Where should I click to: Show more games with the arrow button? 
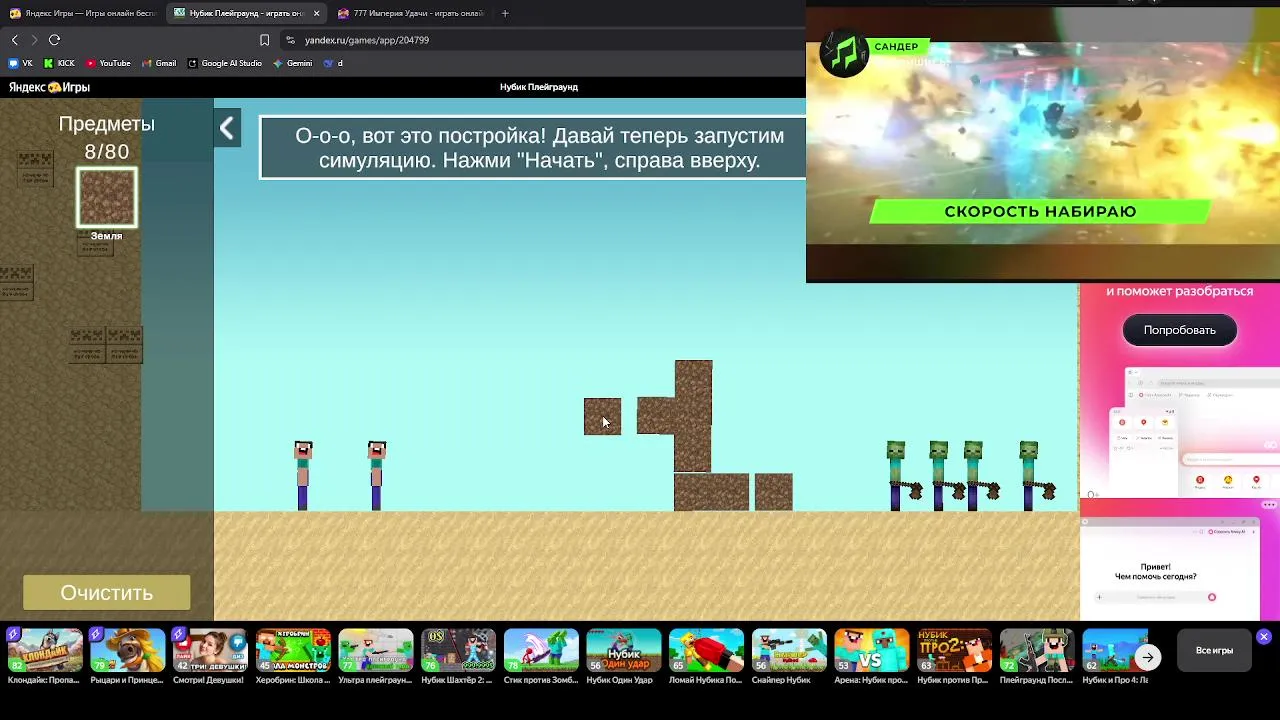coord(1148,657)
